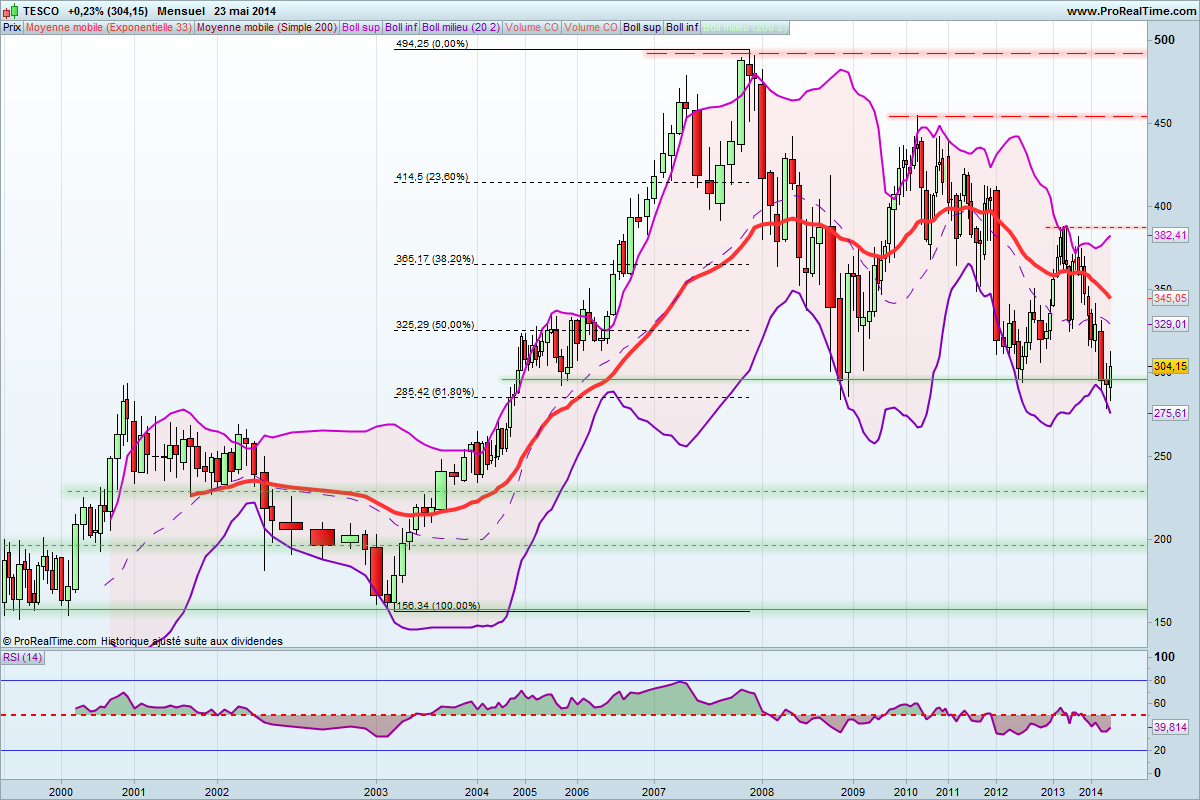This screenshot has height=800, width=1200.
Task: Click the 2006 year label on time axis
Action: click(576, 790)
